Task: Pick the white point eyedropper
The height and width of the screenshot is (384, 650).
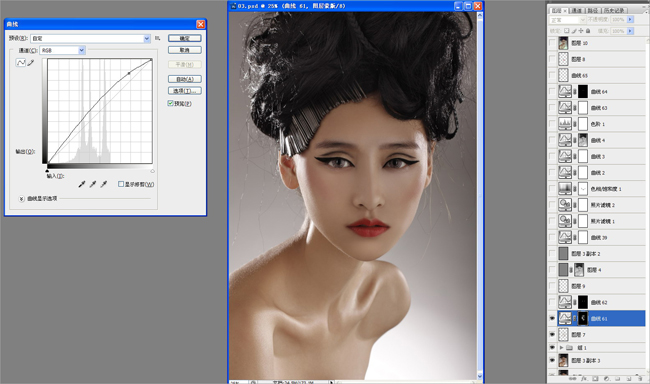Action: [x=104, y=184]
